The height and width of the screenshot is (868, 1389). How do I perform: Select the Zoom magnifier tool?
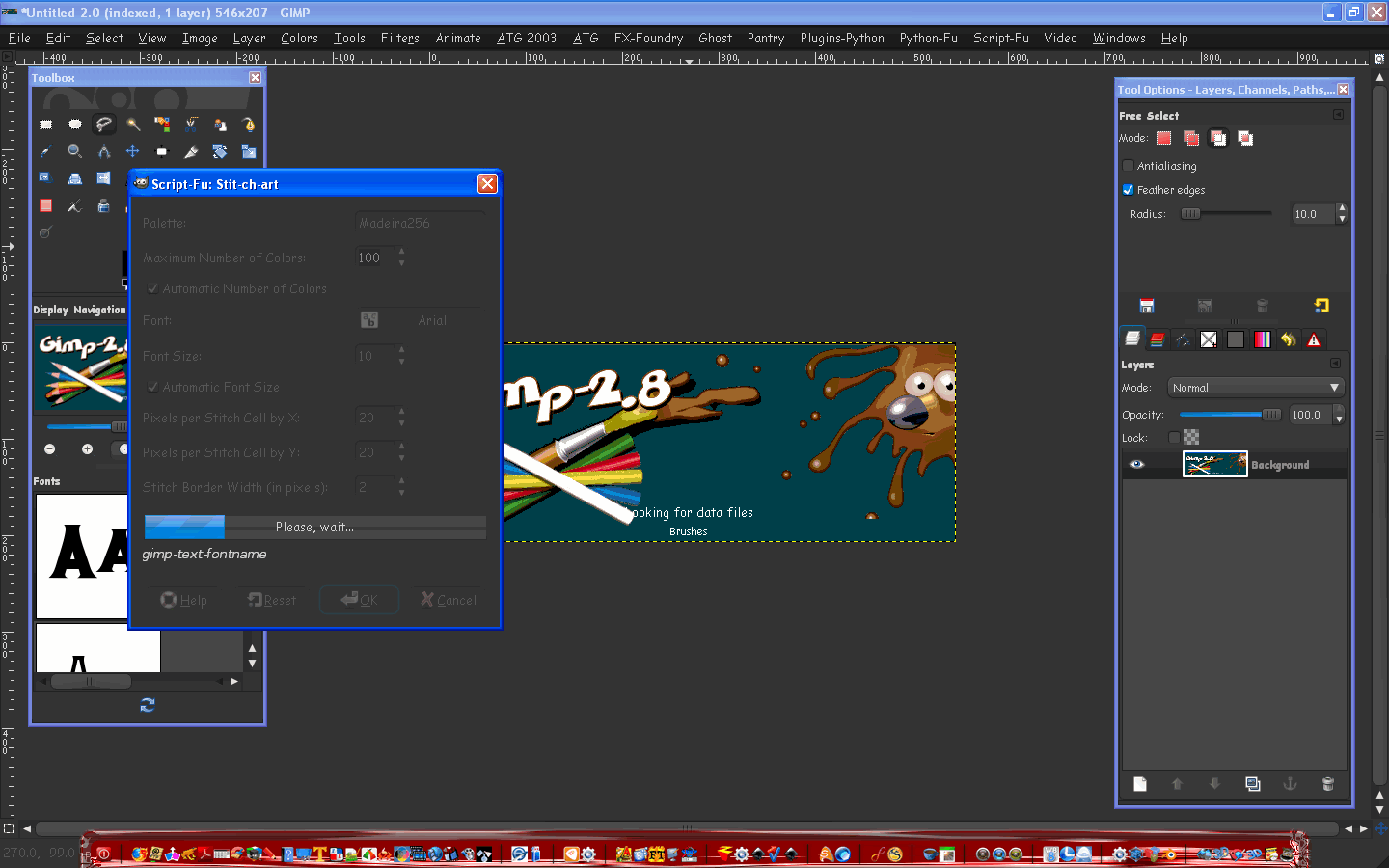75,151
